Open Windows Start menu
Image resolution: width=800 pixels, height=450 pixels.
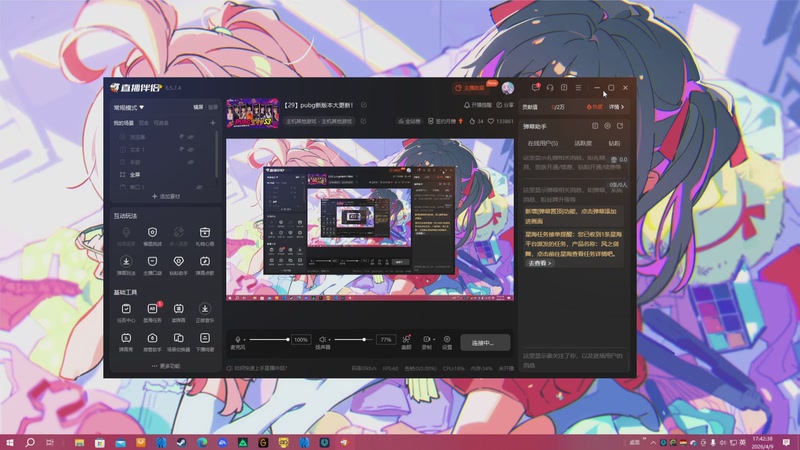click(10, 442)
